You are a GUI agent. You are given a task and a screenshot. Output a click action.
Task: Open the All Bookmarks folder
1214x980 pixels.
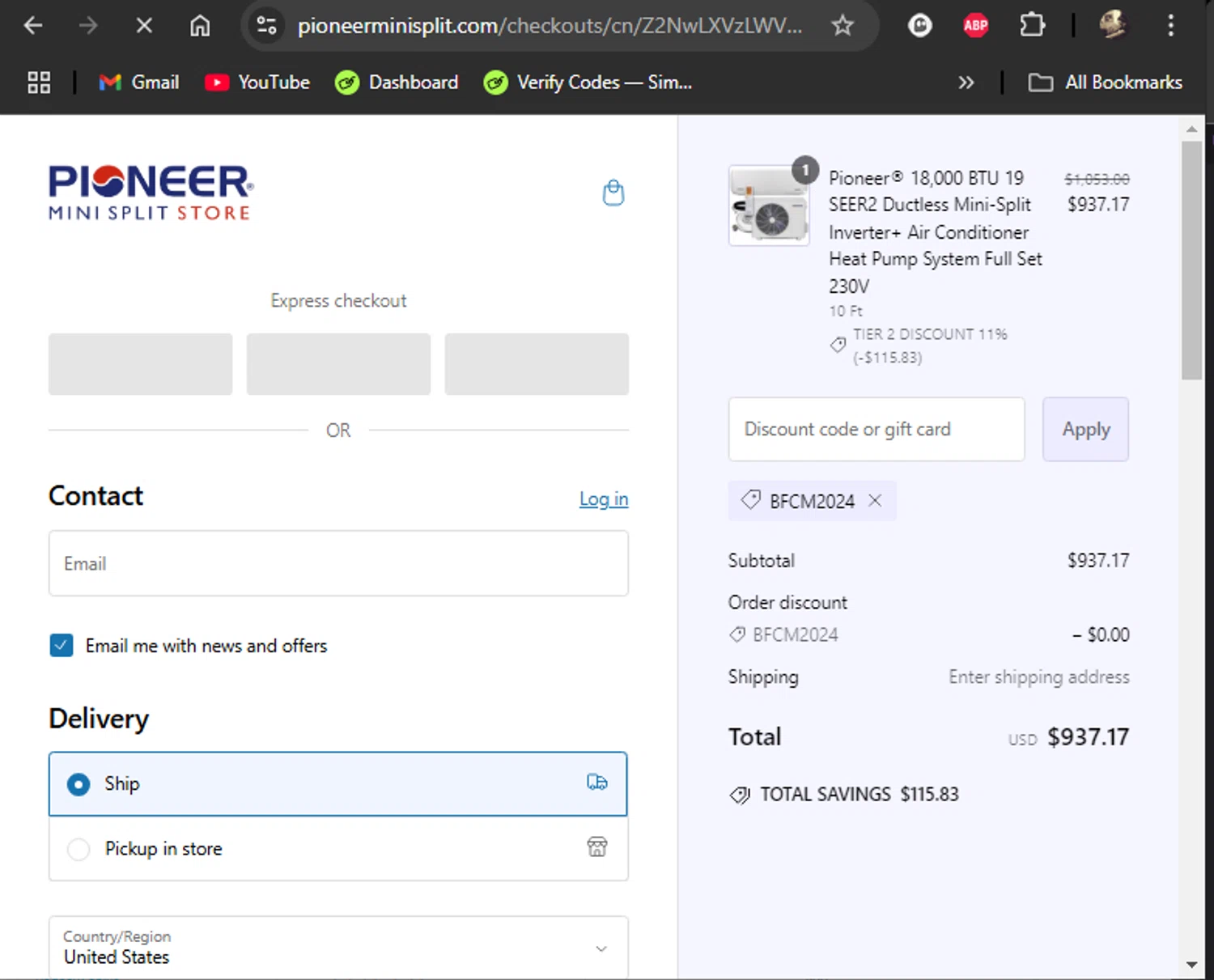[1105, 83]
